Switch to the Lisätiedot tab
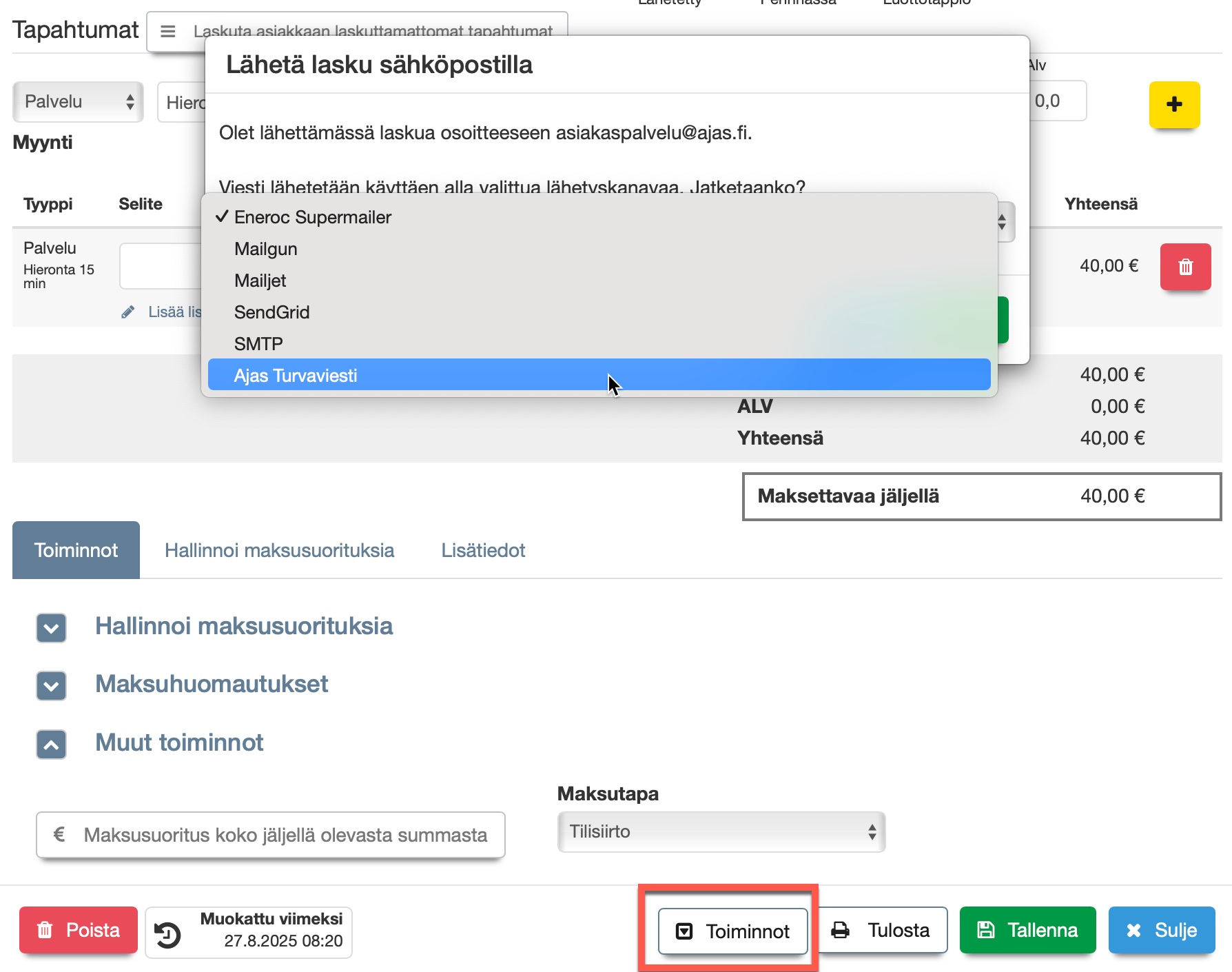Viewport: 1232px width, 972px height. pos(483,550)
